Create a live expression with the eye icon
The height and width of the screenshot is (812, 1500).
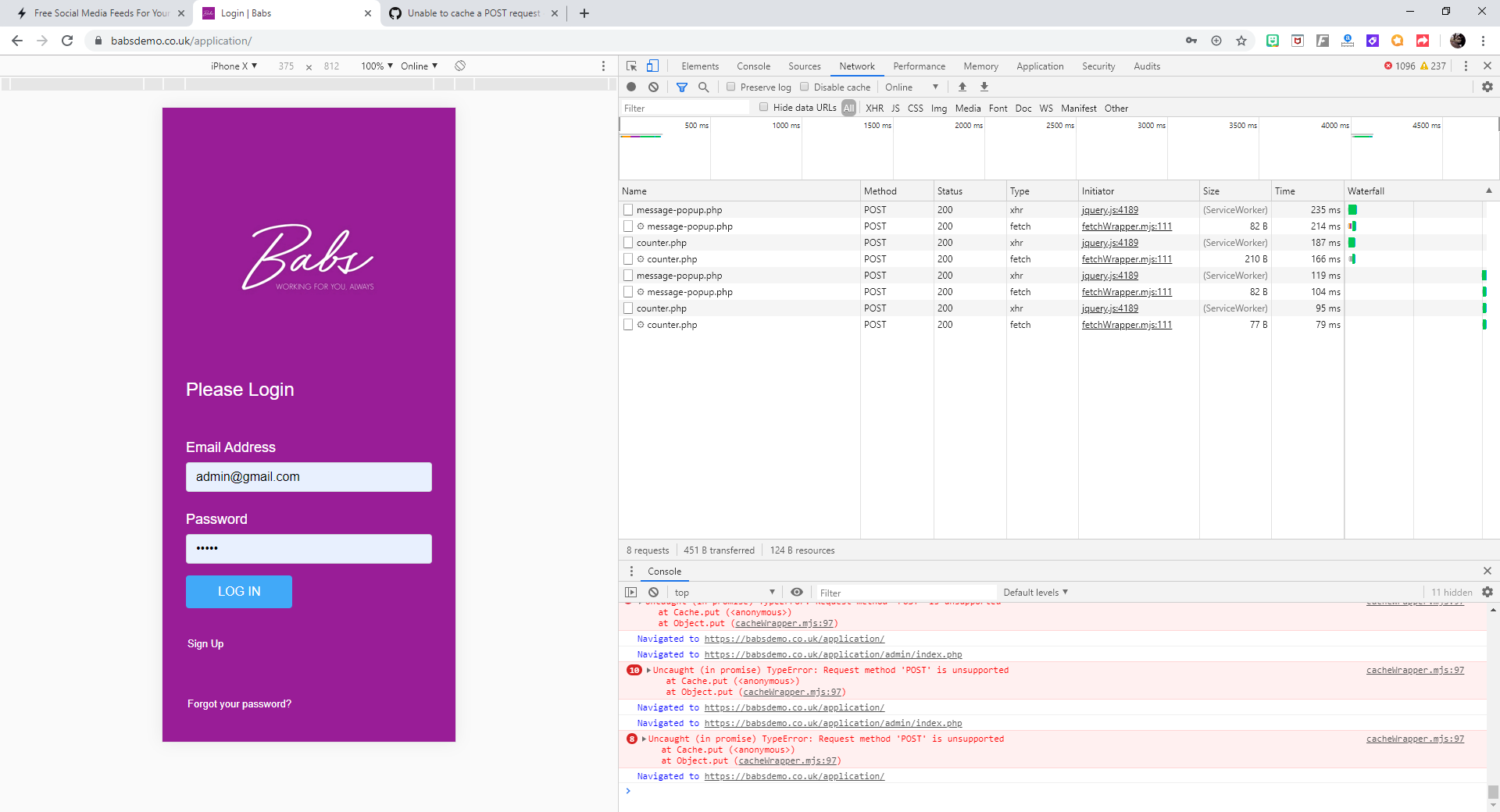[796, 593]
